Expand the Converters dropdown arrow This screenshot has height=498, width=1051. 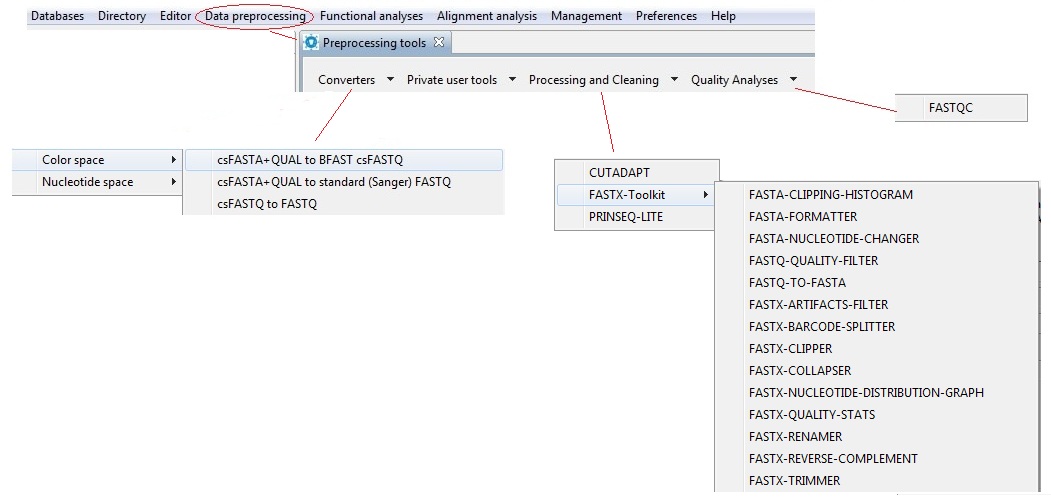[390, 80]
